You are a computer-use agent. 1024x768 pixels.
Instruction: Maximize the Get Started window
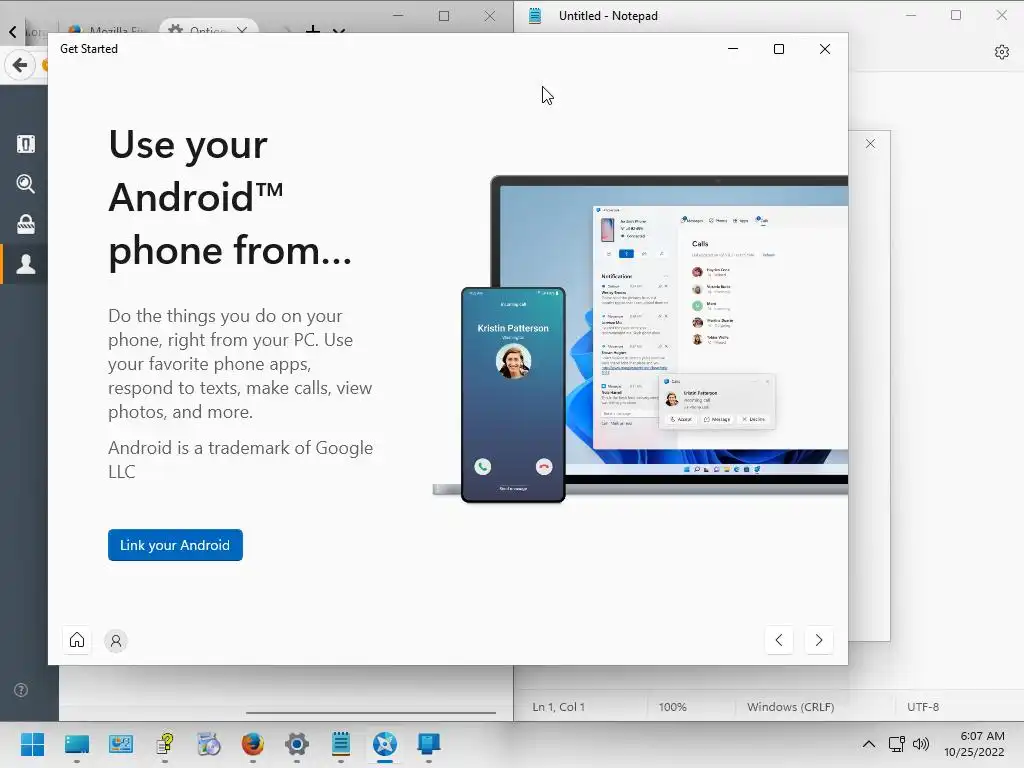tap(778, 49)
